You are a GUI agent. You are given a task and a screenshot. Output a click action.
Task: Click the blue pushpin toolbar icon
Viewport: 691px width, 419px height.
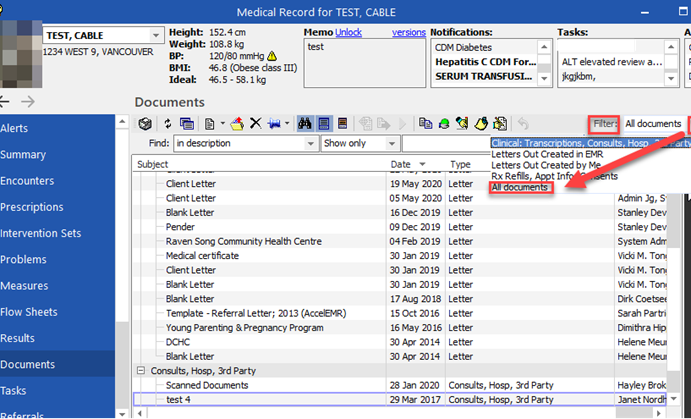pos(274,124)
